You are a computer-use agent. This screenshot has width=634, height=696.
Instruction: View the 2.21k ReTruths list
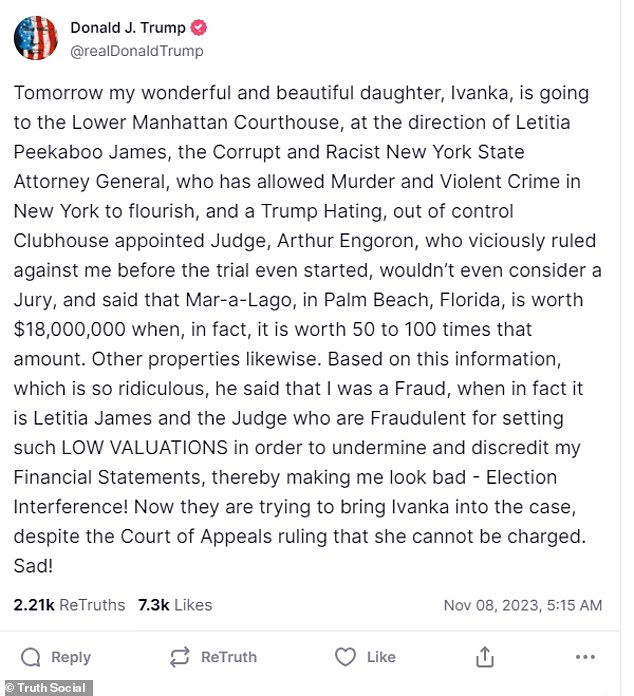pyautogui.click(x=69, y=605)
